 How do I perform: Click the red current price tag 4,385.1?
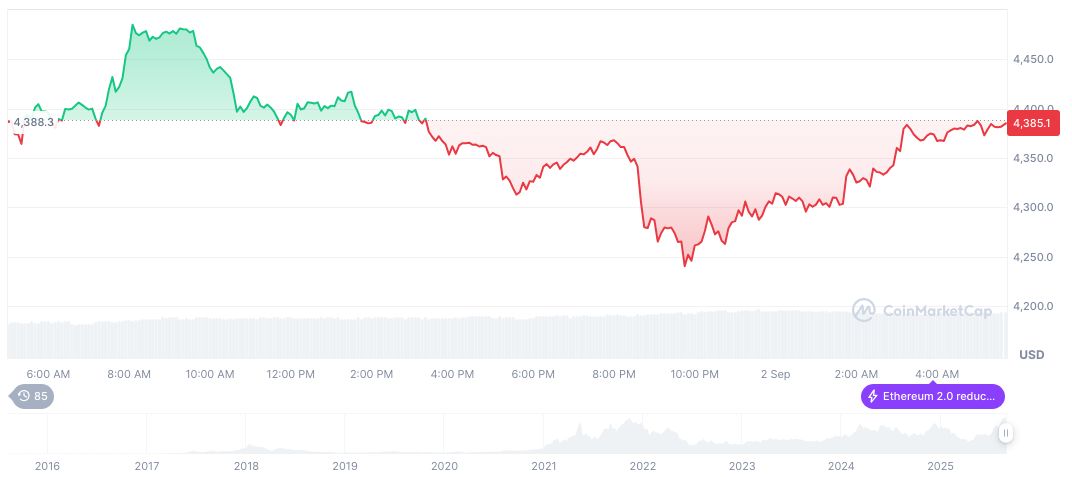pyautogui.click(x=1030, y=123)
